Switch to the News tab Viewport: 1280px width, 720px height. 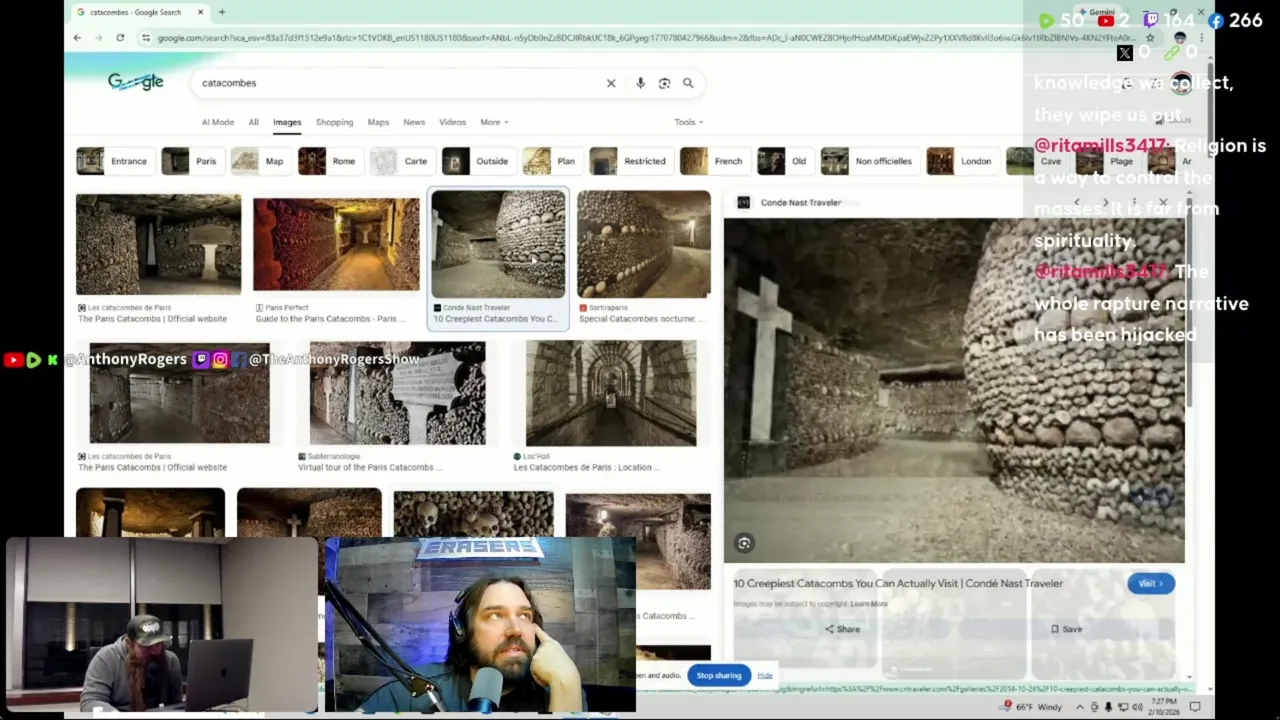(x=414, y=122)
